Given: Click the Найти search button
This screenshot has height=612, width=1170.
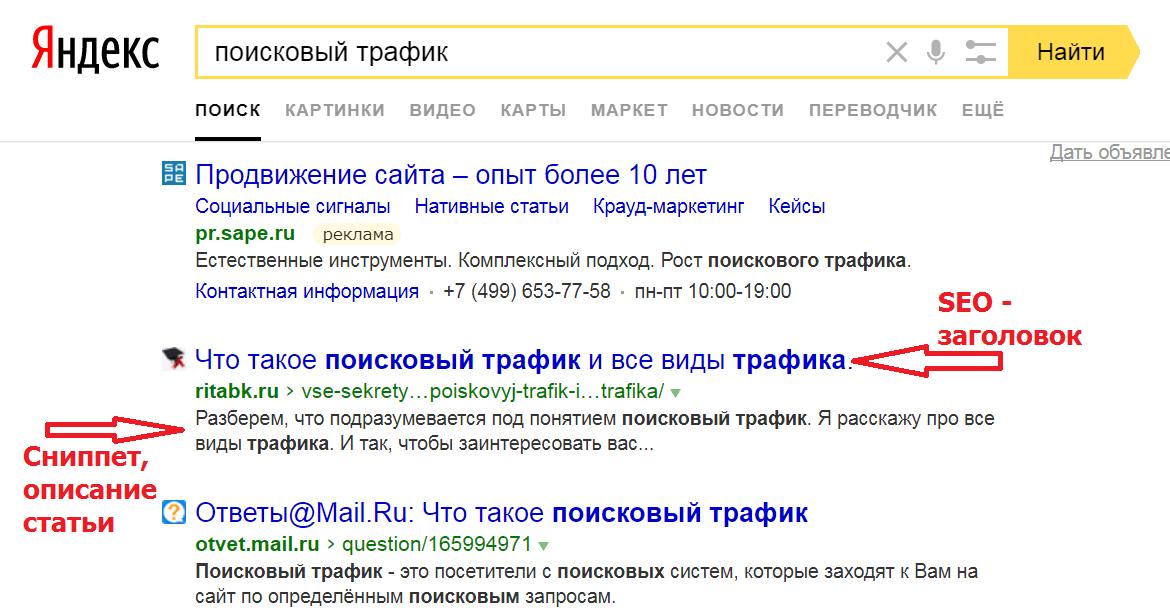Looking at the screenshot, I should point(1072,52).
